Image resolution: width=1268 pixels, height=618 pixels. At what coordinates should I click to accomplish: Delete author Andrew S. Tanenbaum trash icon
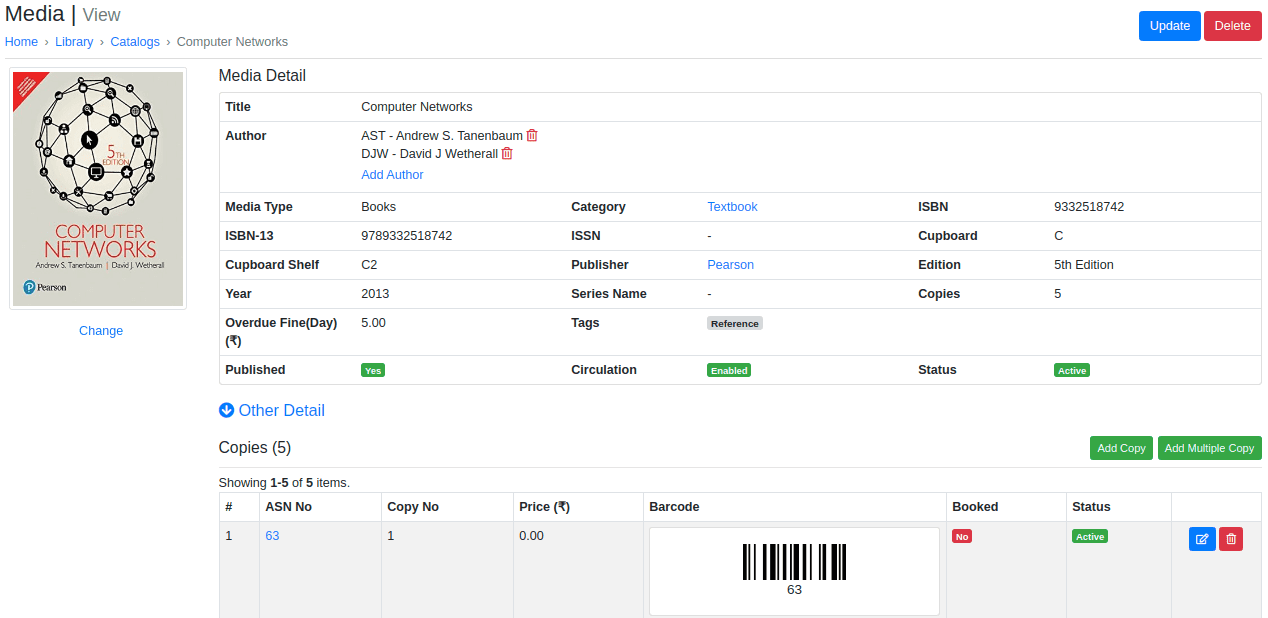[532, 135]
